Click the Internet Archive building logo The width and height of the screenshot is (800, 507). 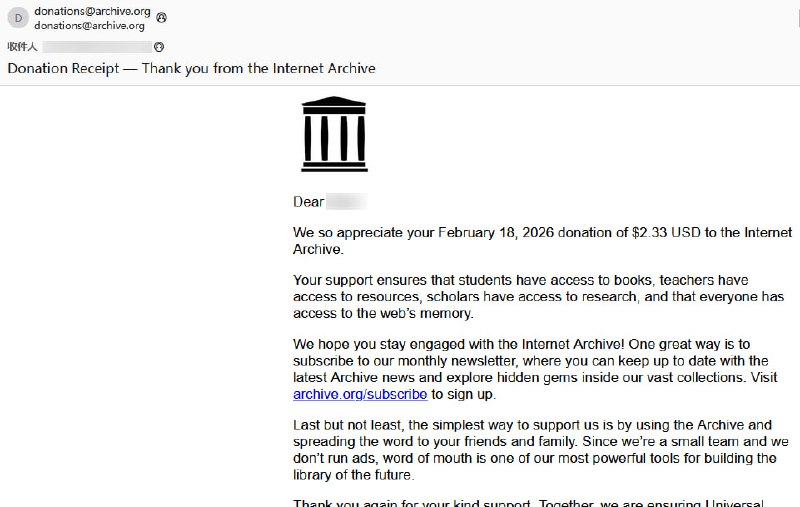pyautogui.click(x=334, y=134)
